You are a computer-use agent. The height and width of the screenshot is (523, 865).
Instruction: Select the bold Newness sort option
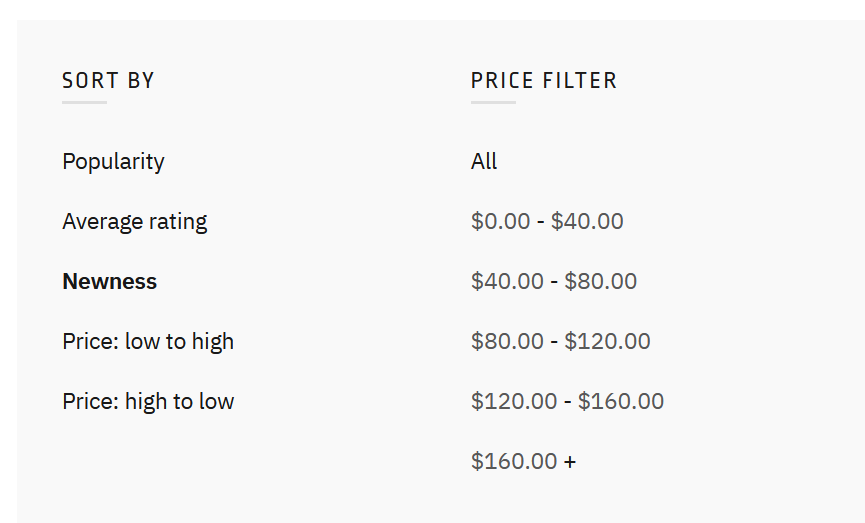tap(109, 282)
